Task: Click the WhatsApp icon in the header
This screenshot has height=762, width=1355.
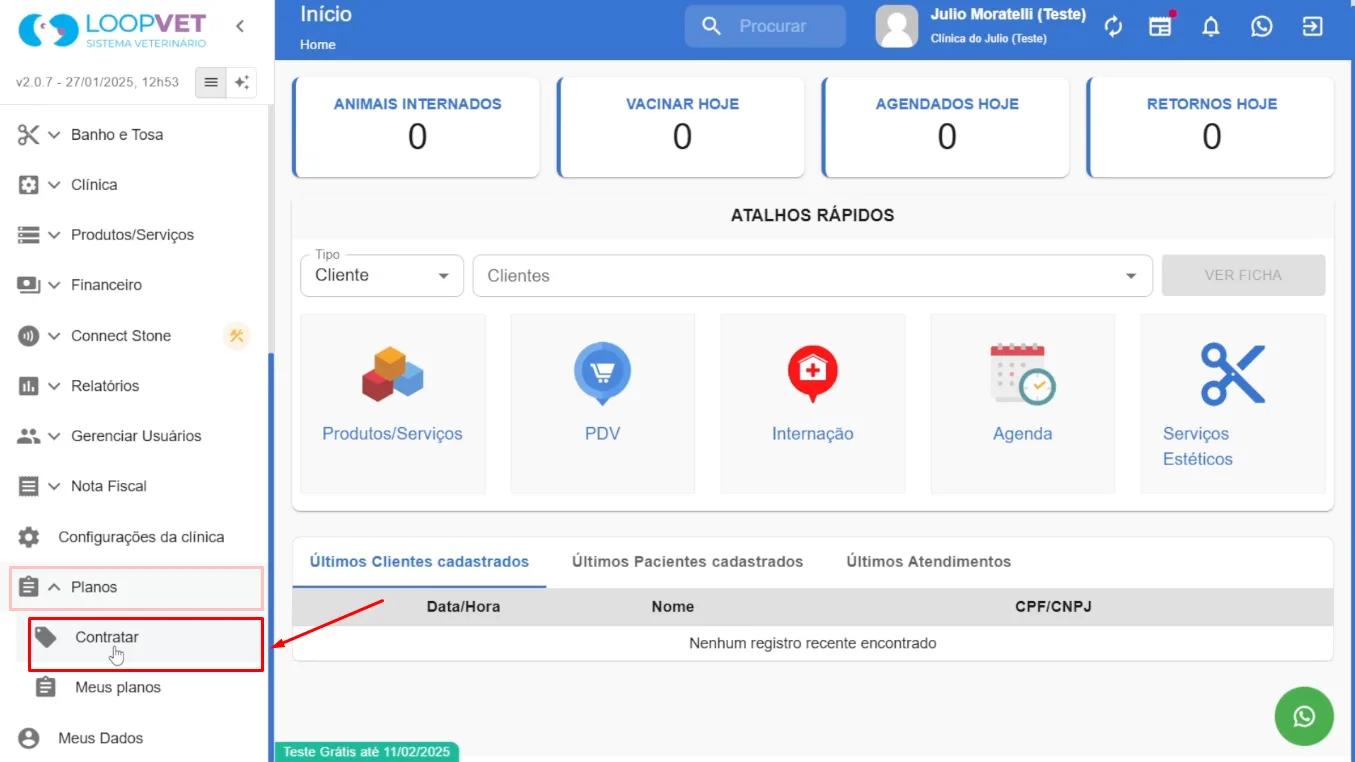Action: pos(1262,27)
